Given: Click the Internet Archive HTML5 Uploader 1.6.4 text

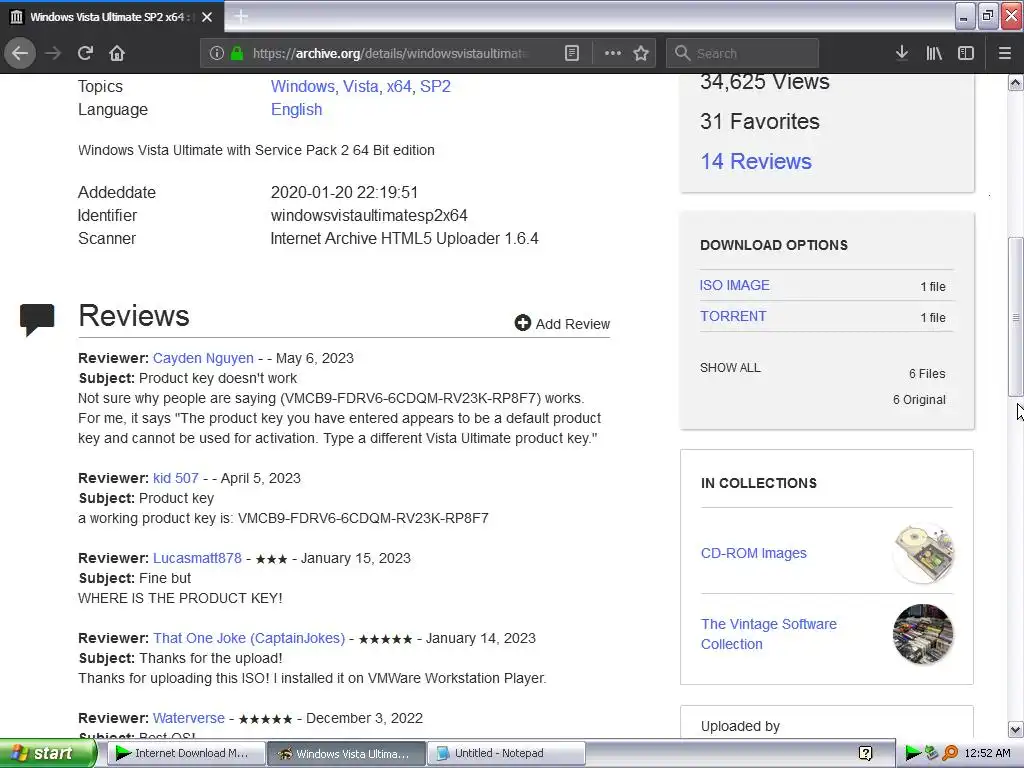Looking at the screenshot, I should point(404,238).
